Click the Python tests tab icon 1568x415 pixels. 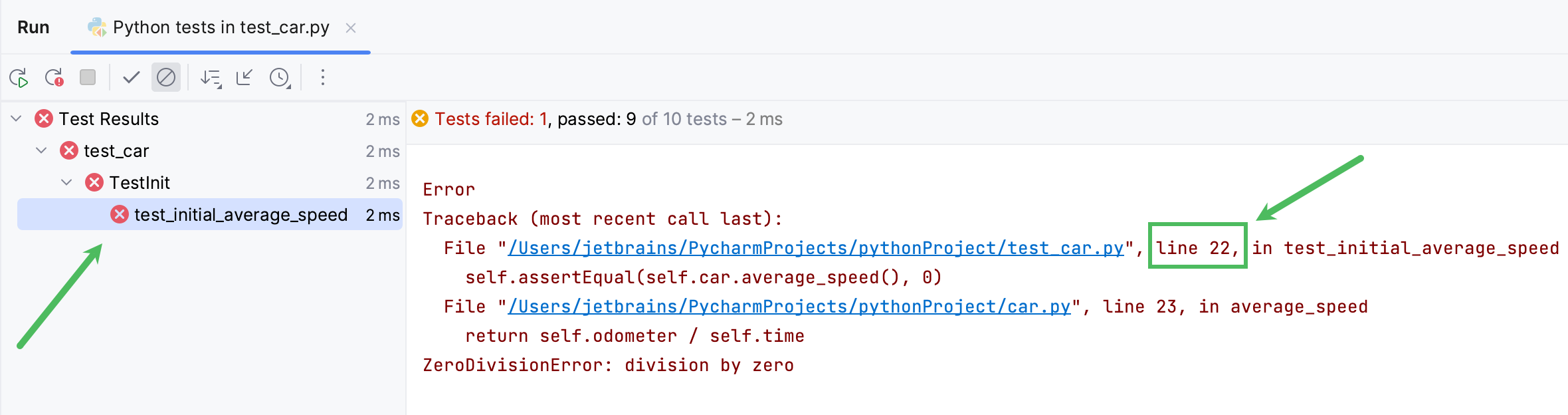pyautogui.click(x=98, y=27)
